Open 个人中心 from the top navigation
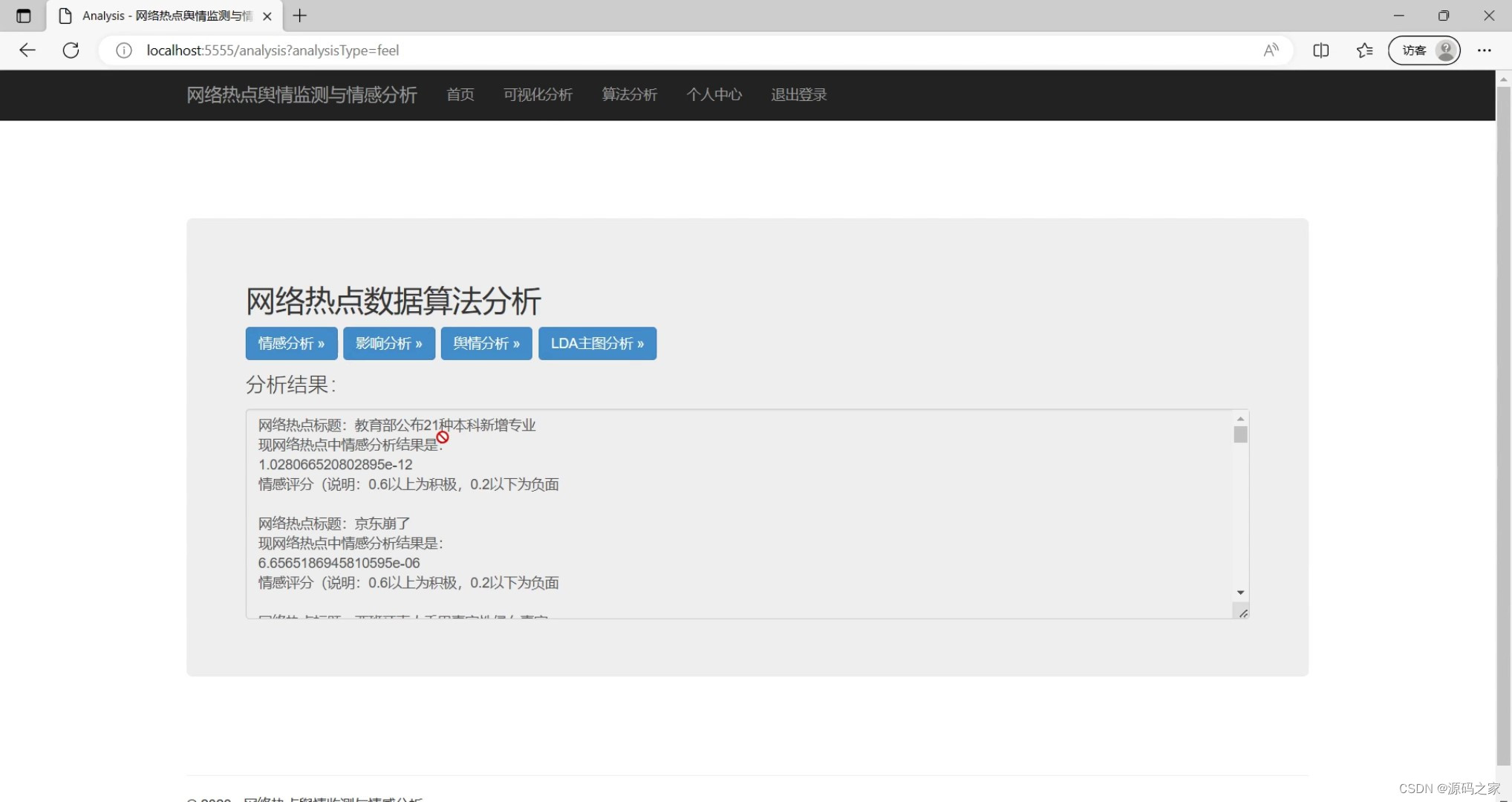 click(x=714, y=95)
